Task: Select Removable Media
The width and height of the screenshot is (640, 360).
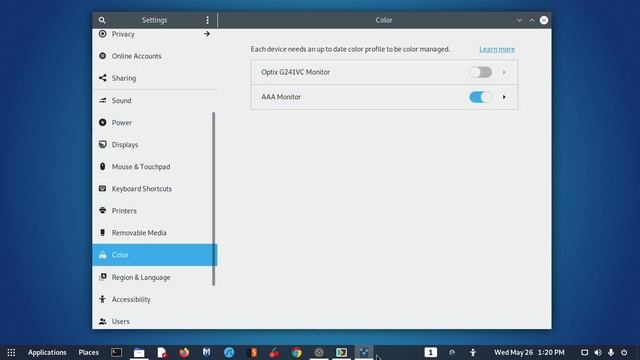Action: pyautogui.click(x=155, y=233)
